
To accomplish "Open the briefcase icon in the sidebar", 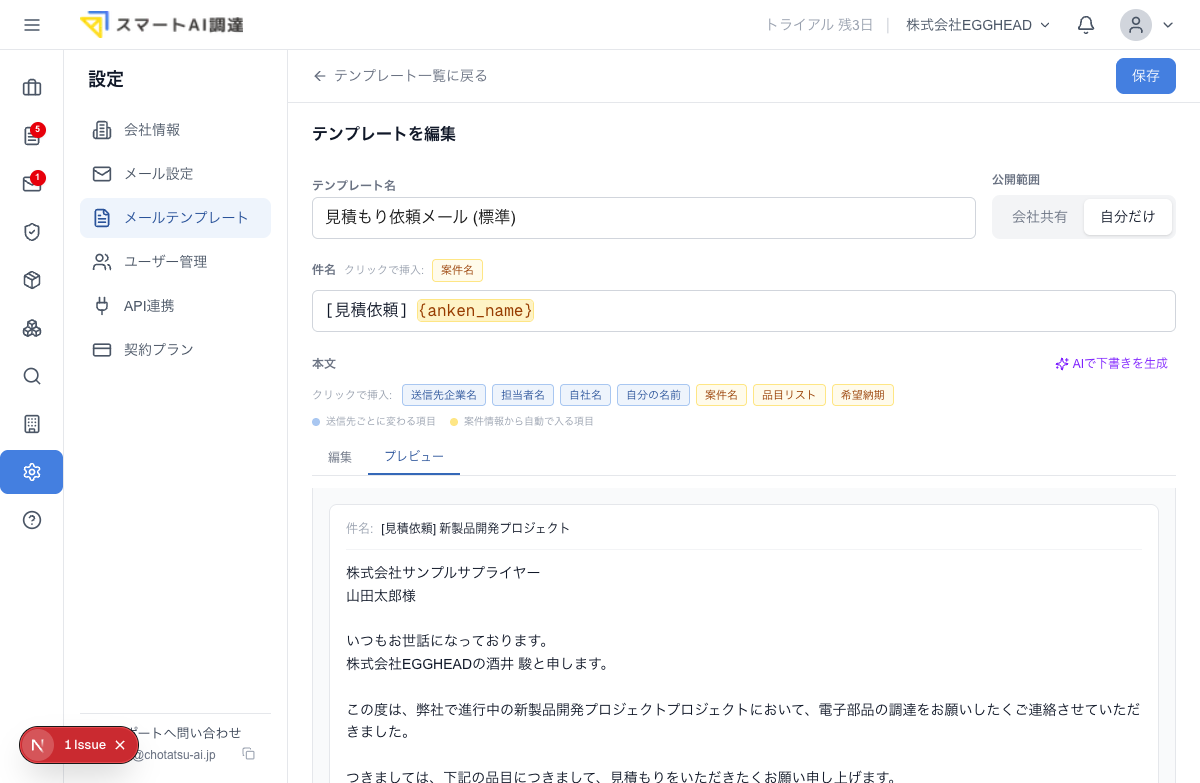I will point(32,88).
